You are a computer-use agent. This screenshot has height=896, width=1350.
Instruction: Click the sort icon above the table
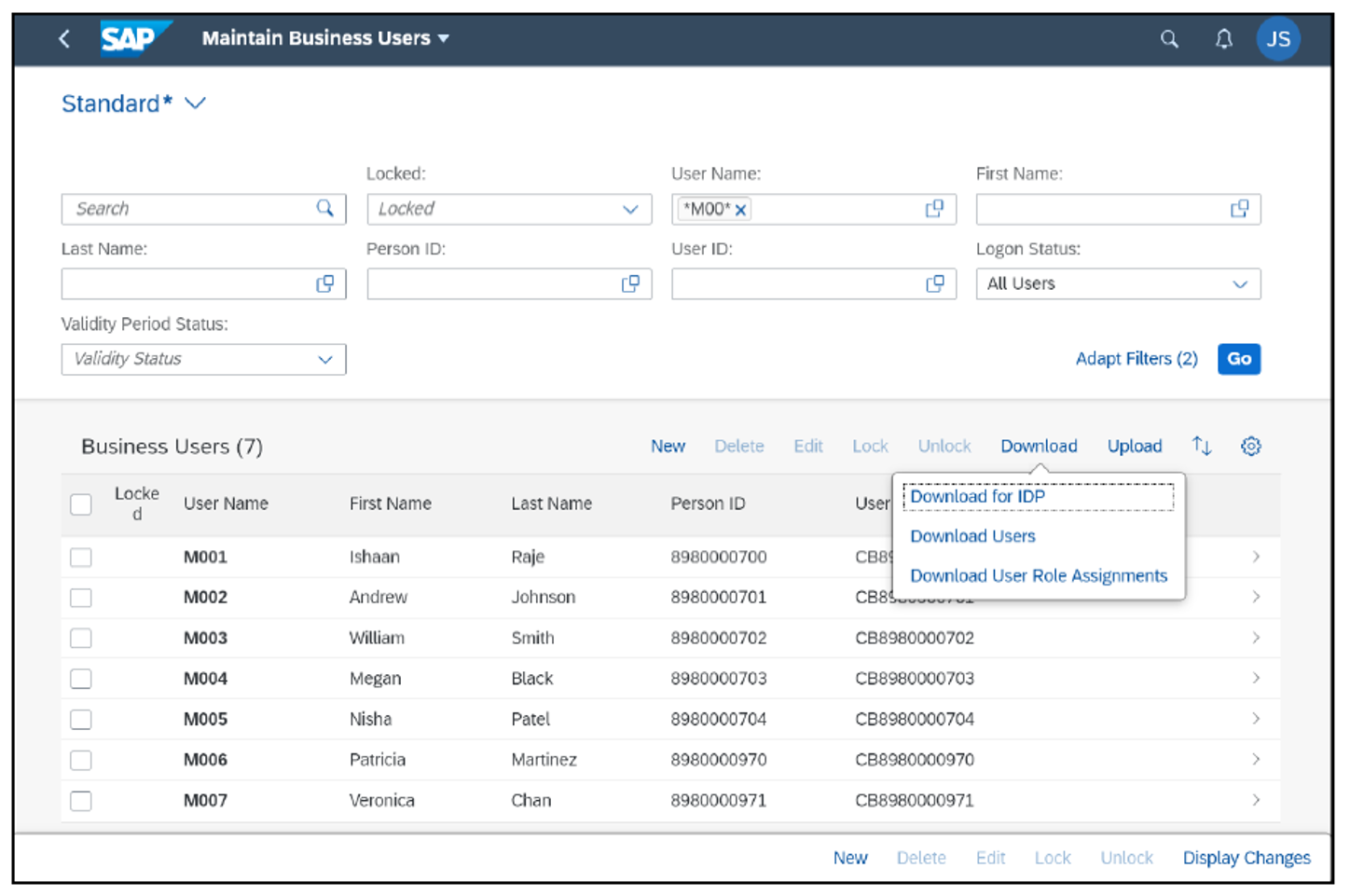[1202, 446]
